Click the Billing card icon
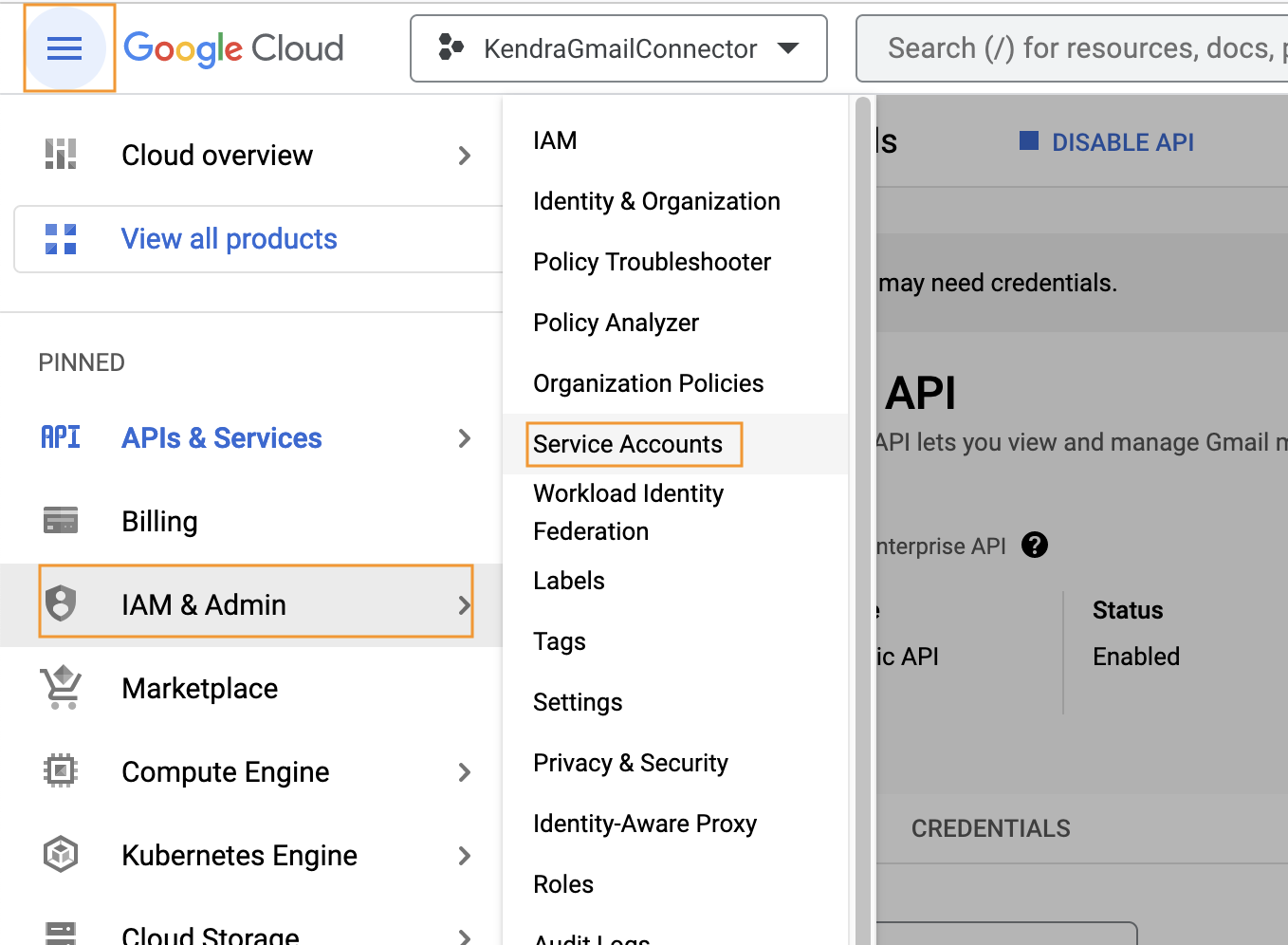 61,521
